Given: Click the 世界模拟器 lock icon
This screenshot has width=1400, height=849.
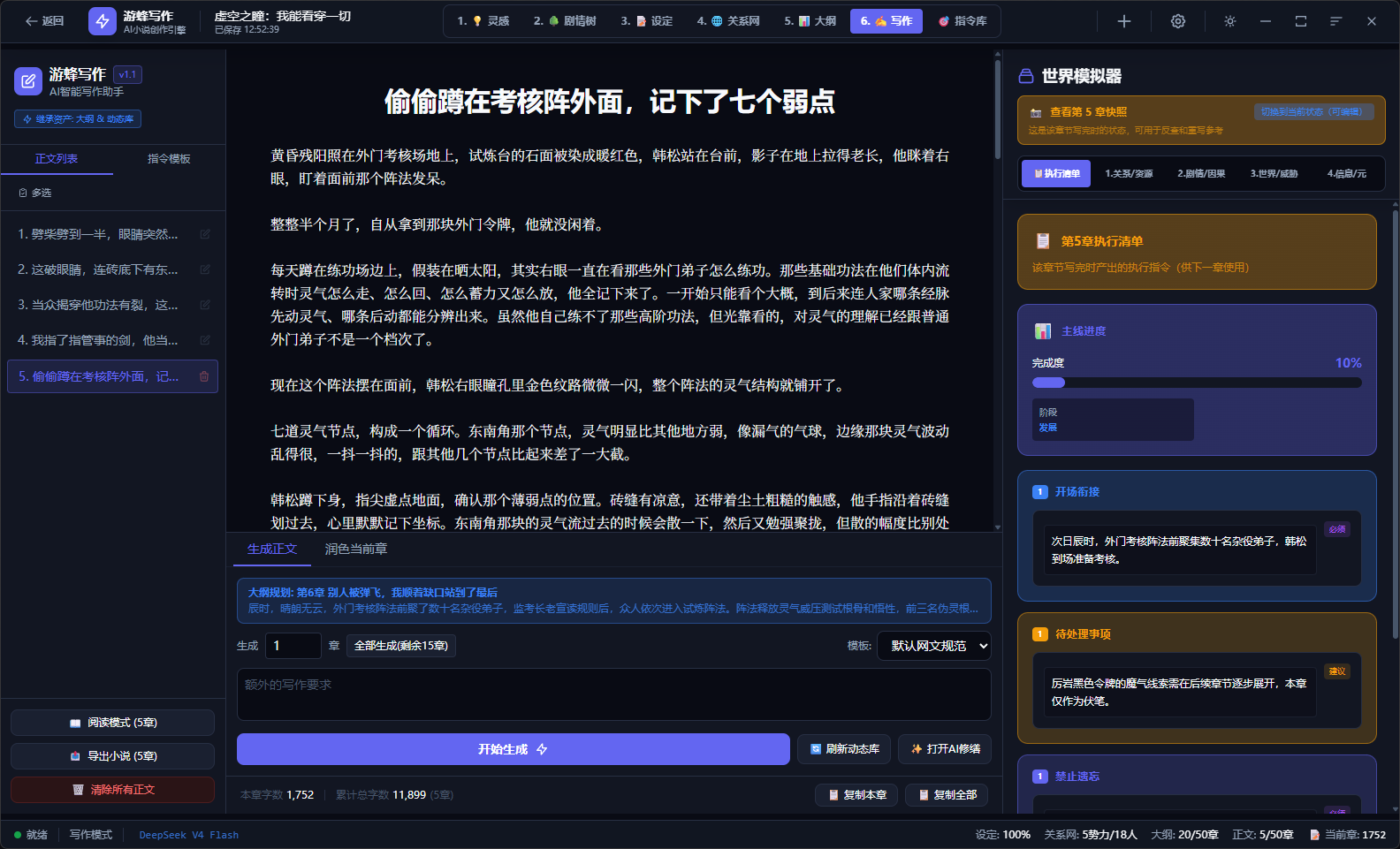Looking at the screenshot, I should (1026, 76).
